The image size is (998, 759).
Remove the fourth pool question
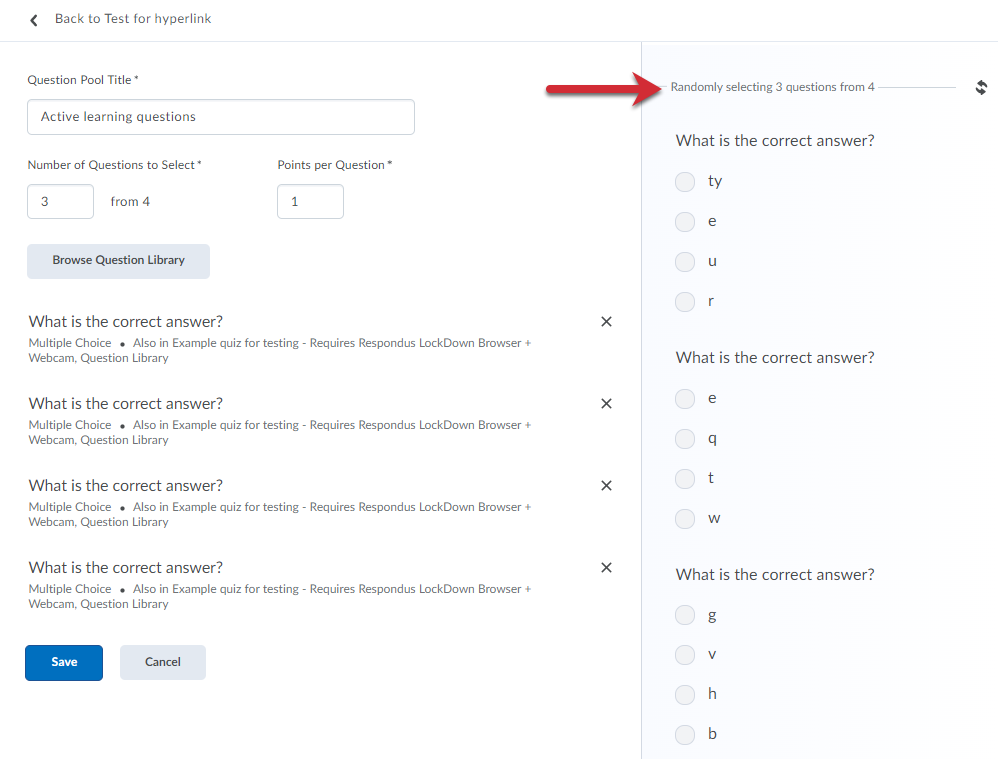point(606,567)
